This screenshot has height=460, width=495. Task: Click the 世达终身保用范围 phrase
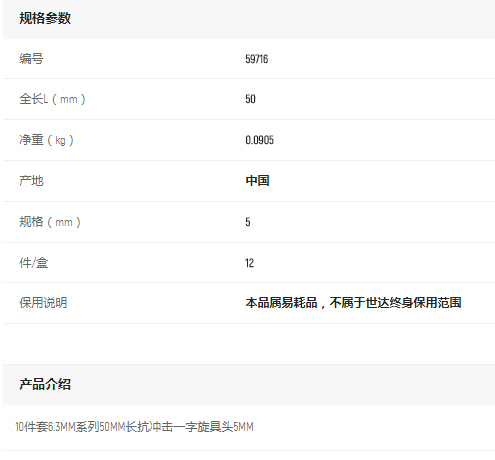tap(414, 303)
